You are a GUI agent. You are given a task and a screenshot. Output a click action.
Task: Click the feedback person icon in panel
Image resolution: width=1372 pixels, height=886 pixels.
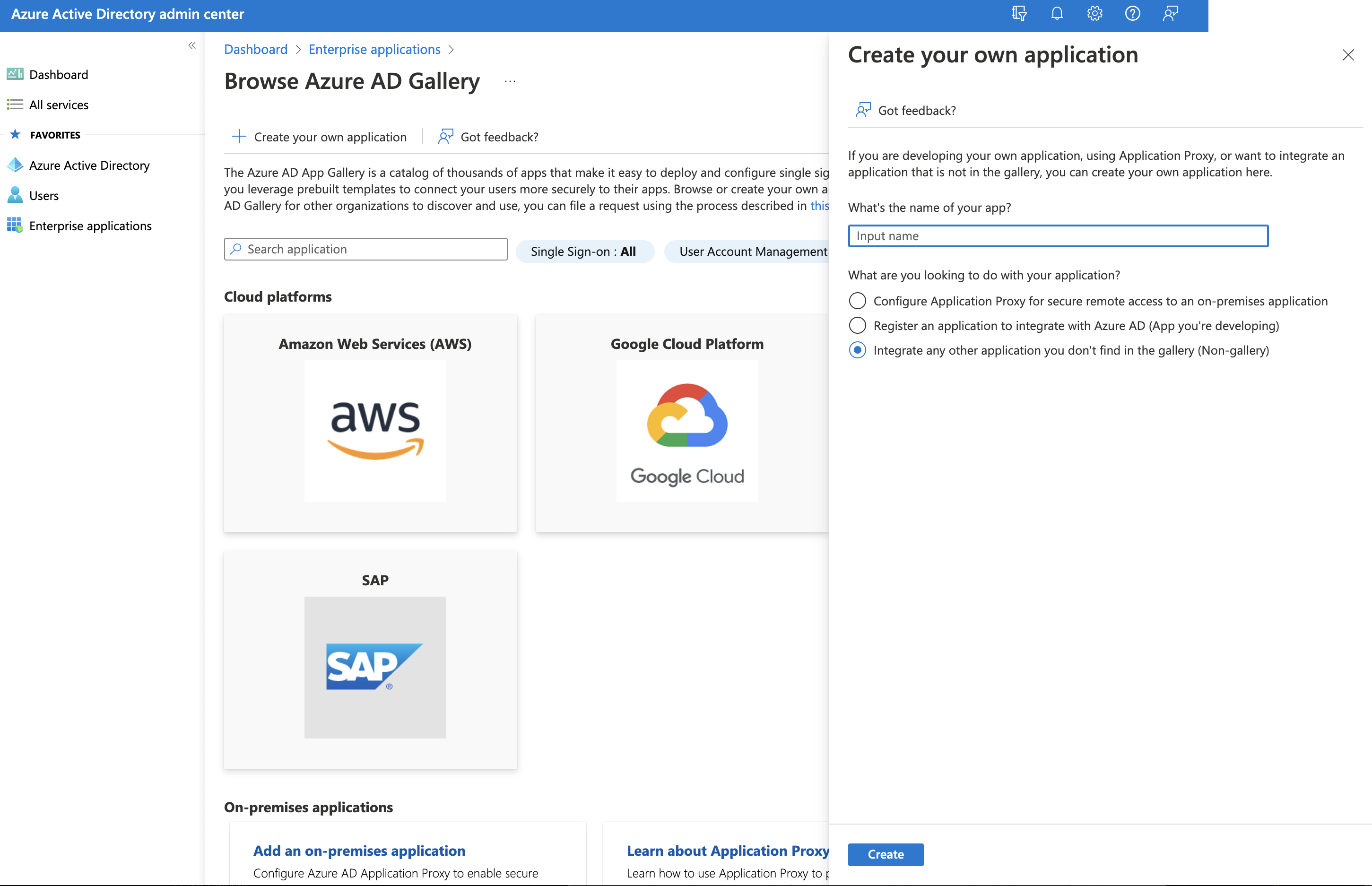pos(862,111)
